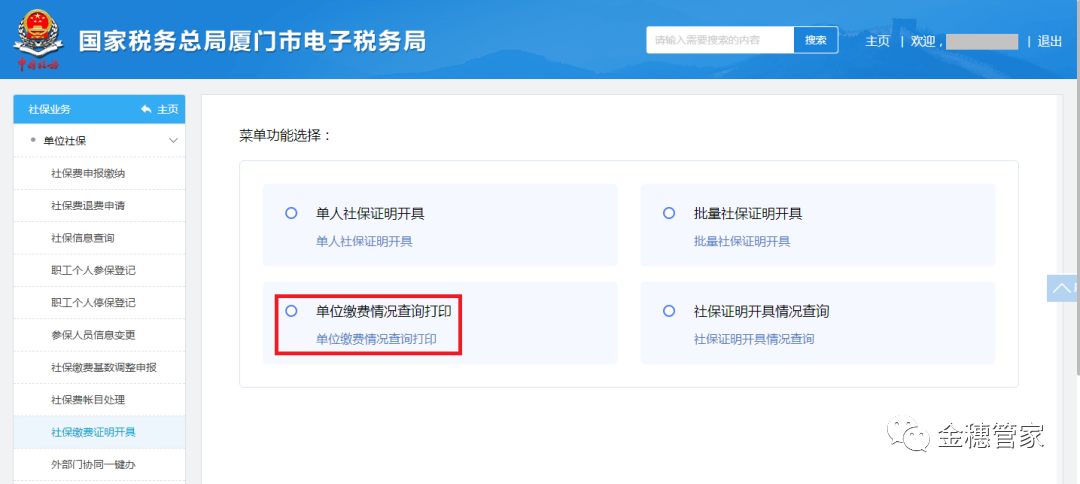
Task: Click 批量社保证明开具 card title
Action: (748, 213)
